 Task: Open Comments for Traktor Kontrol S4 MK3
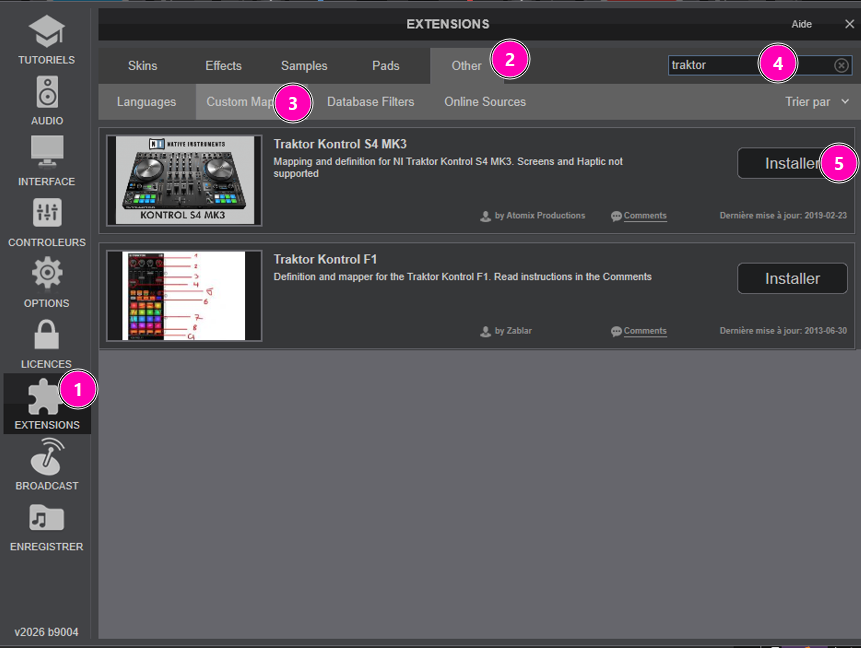644,215
